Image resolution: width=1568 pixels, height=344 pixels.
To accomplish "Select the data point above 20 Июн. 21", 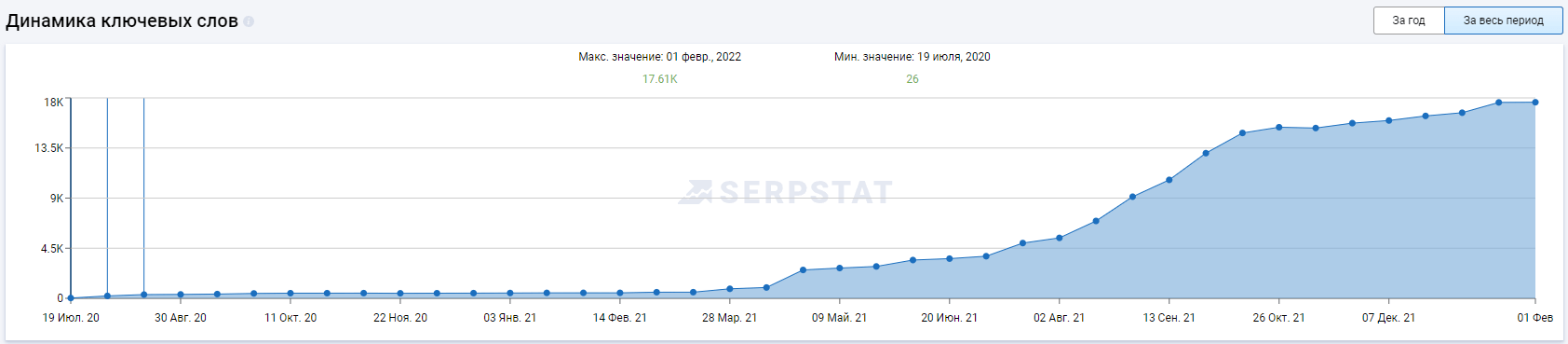I will tap(950, 259).
